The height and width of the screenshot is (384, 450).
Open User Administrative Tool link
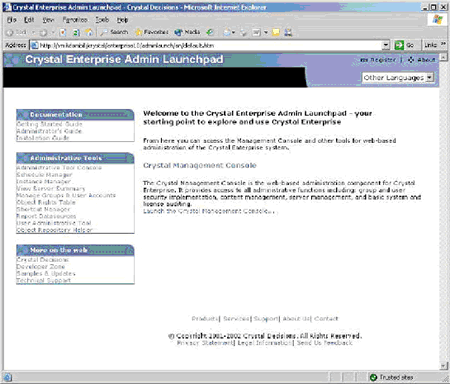[54, 223]
